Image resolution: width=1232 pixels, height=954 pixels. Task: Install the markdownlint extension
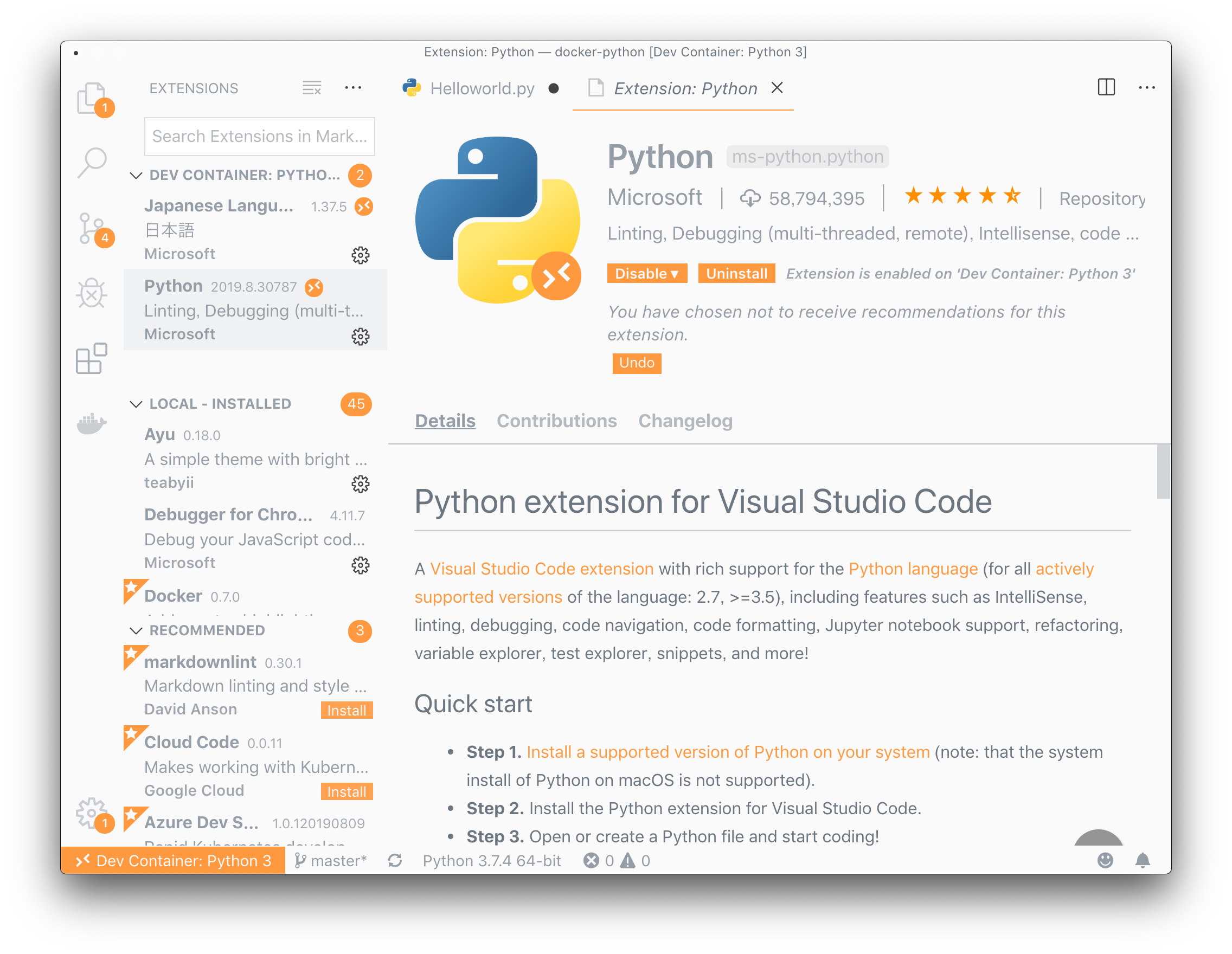pos(347,711)
